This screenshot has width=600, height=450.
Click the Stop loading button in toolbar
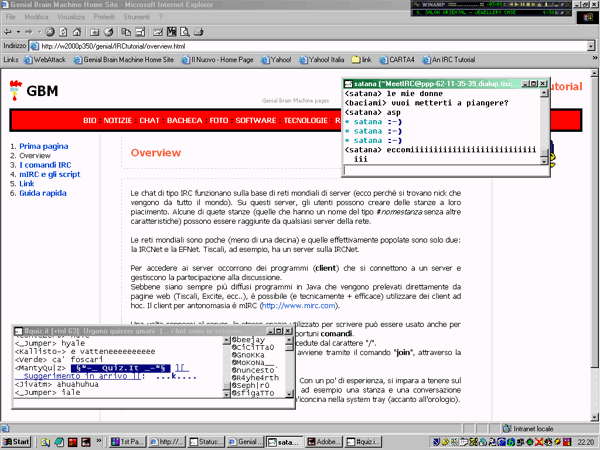[x=50, y=32]
